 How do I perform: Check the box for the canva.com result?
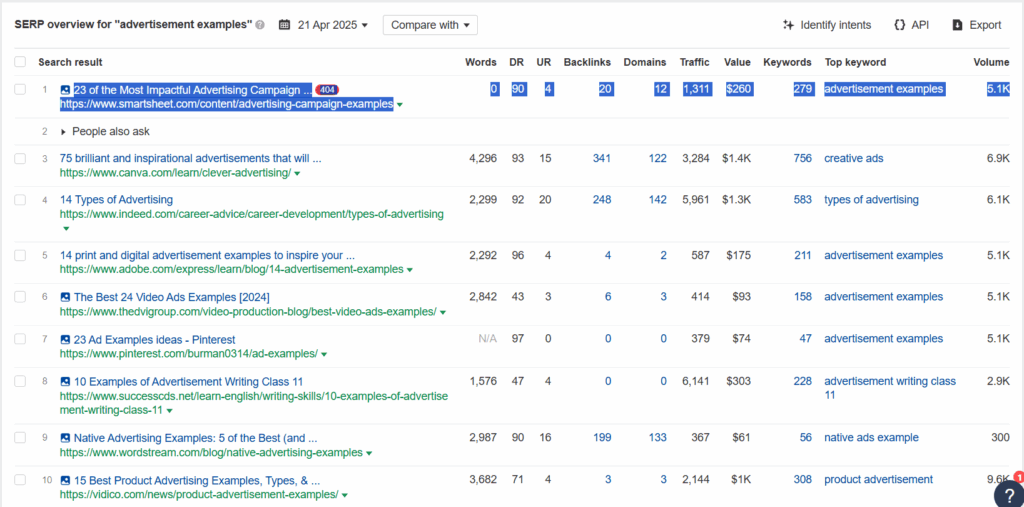20,158
